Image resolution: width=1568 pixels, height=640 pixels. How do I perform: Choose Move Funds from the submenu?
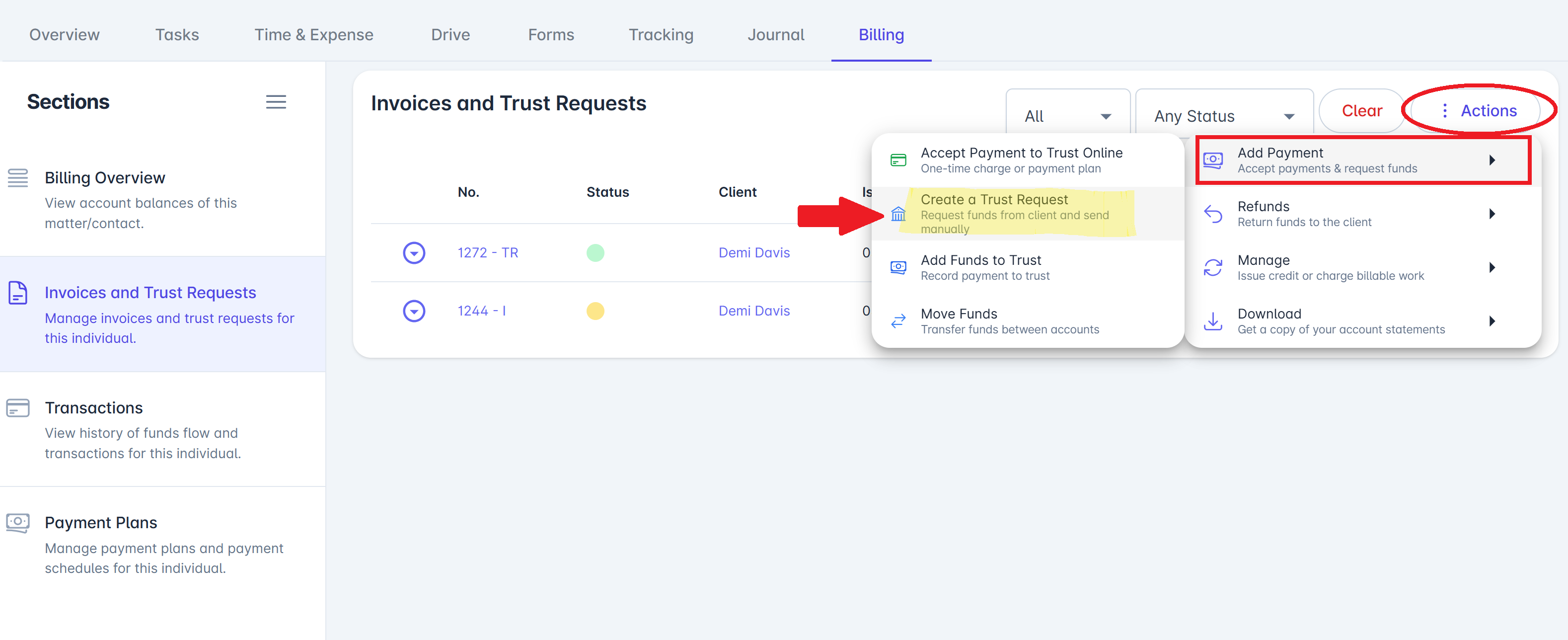click(1028, 321)
